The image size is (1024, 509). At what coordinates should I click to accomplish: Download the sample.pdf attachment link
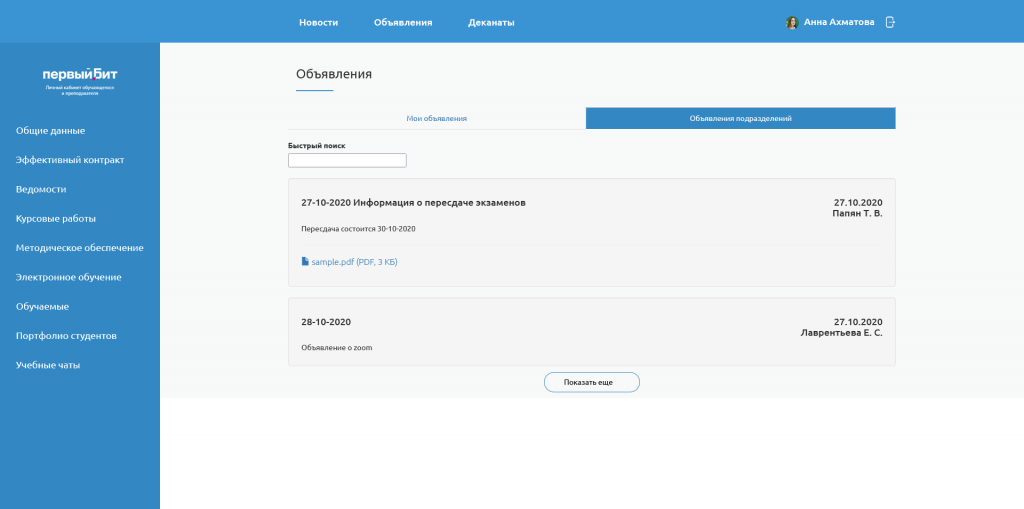355,262
